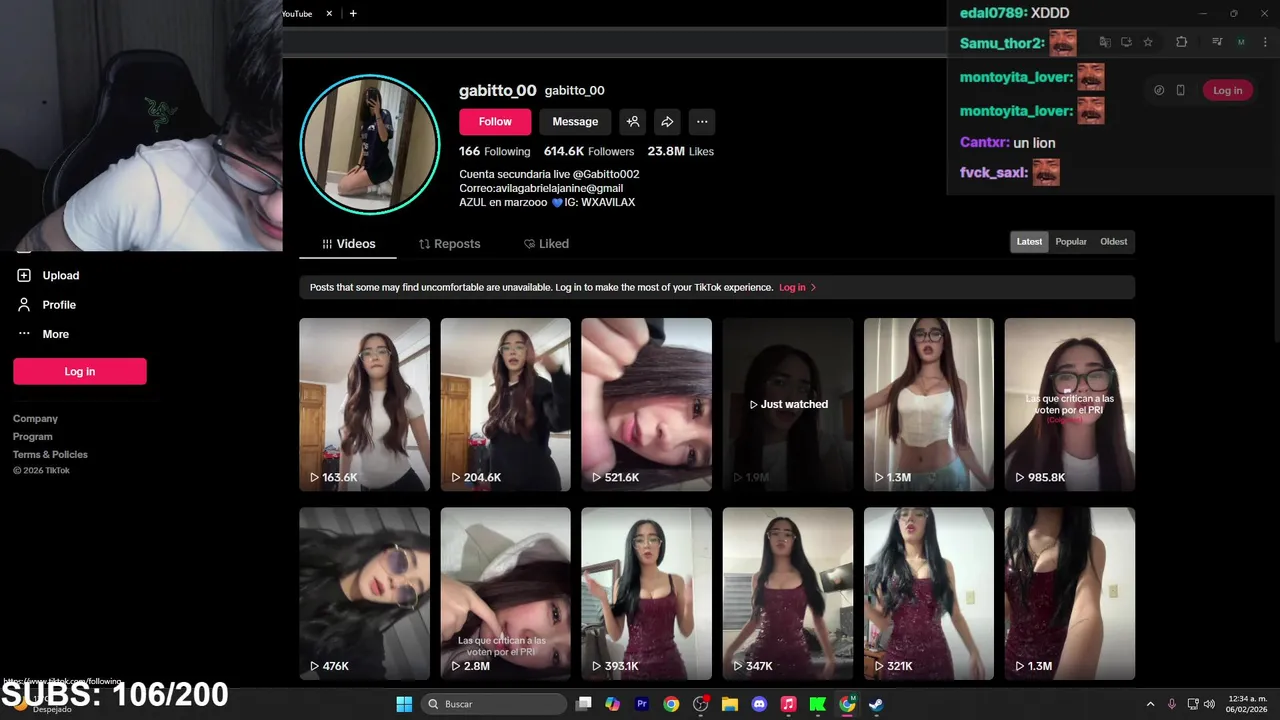
Task: Click the volume icon in system tray
Action: (x=1209, y=704)
